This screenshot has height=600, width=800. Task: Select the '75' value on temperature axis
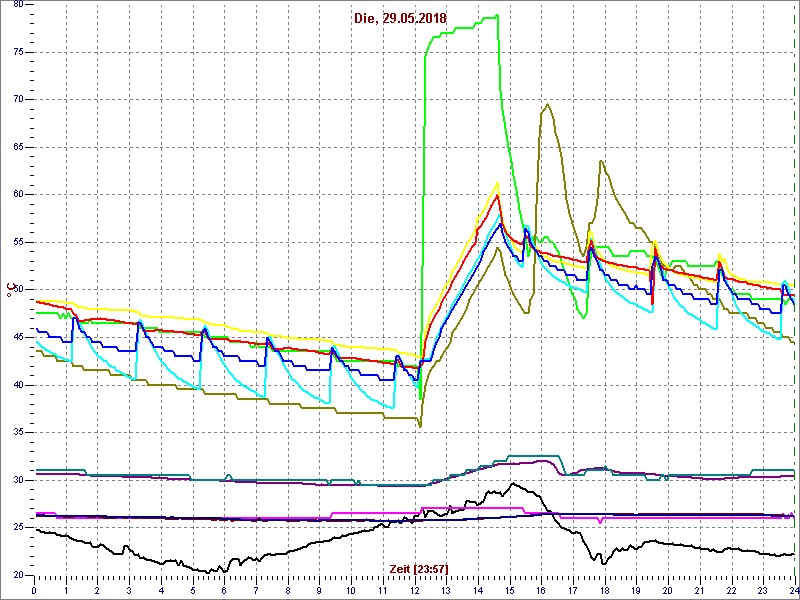pyautogui.click(x=17, y=52)
